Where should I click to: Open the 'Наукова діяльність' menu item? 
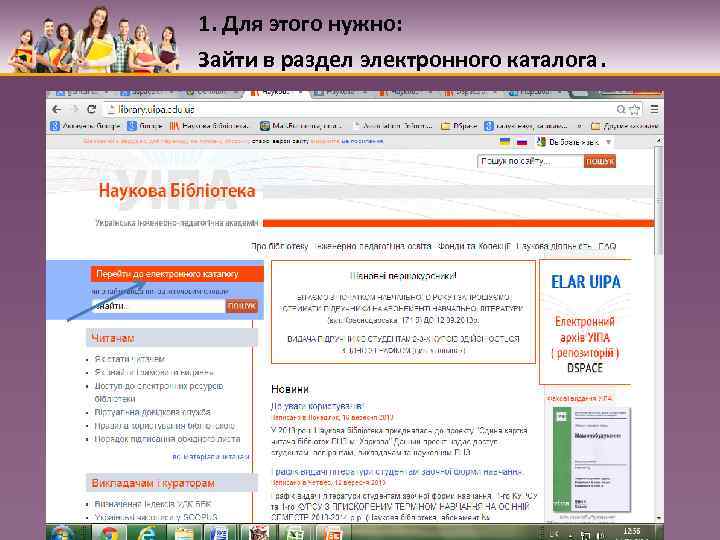[554, 247]
